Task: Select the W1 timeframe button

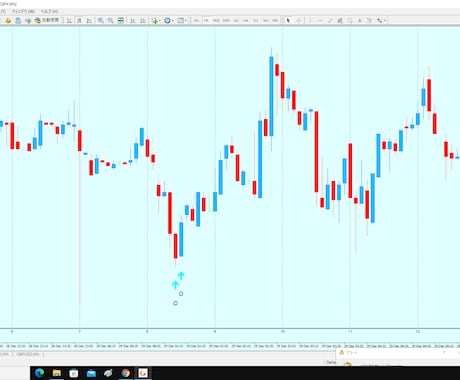Action: [266, 21]
